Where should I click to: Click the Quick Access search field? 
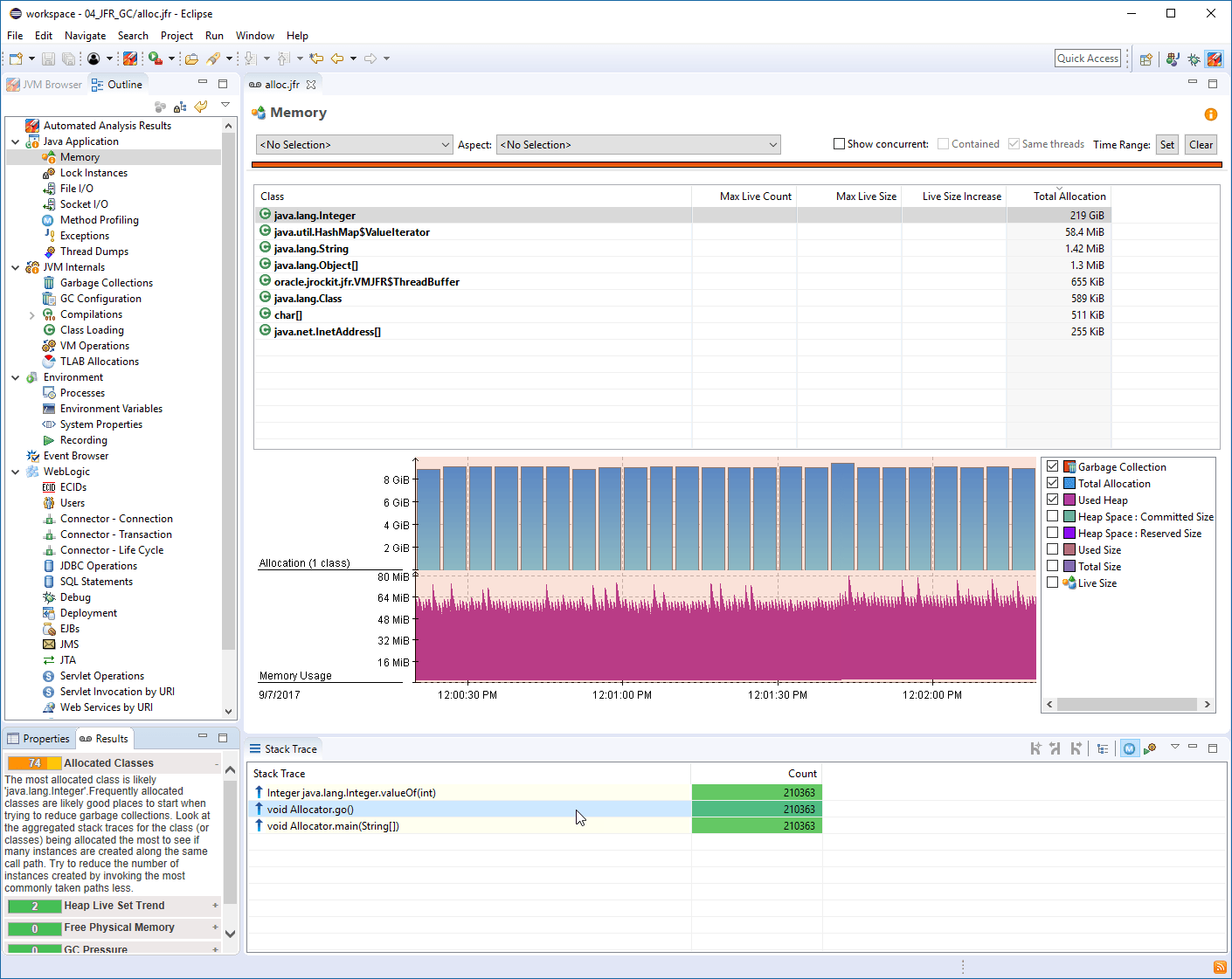click(x=1088, y=59)
